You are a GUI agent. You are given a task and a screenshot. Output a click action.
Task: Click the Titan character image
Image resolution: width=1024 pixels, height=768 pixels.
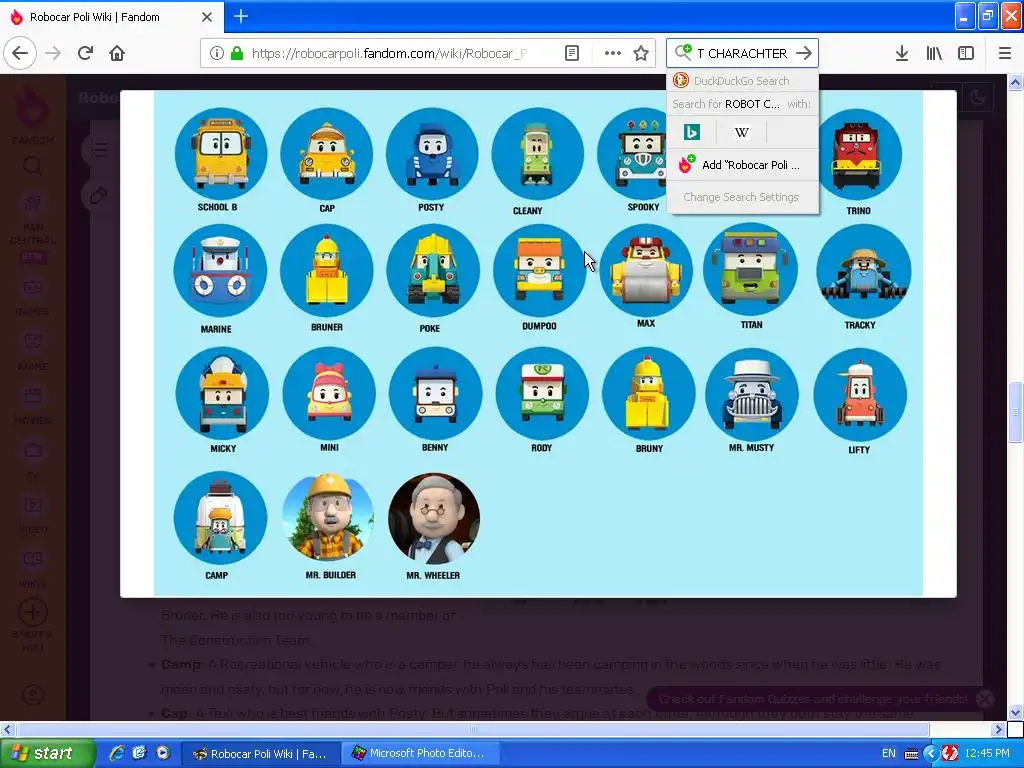750,269
